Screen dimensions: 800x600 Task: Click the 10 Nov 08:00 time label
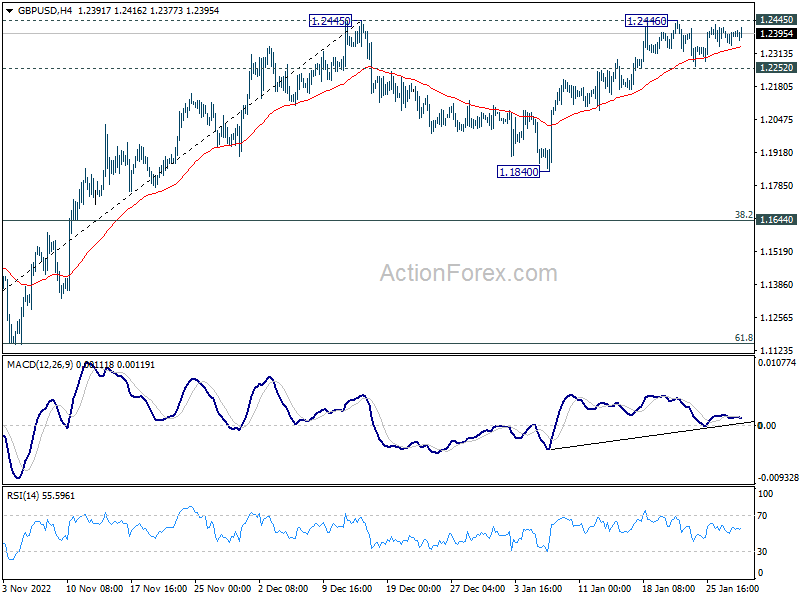94,588
